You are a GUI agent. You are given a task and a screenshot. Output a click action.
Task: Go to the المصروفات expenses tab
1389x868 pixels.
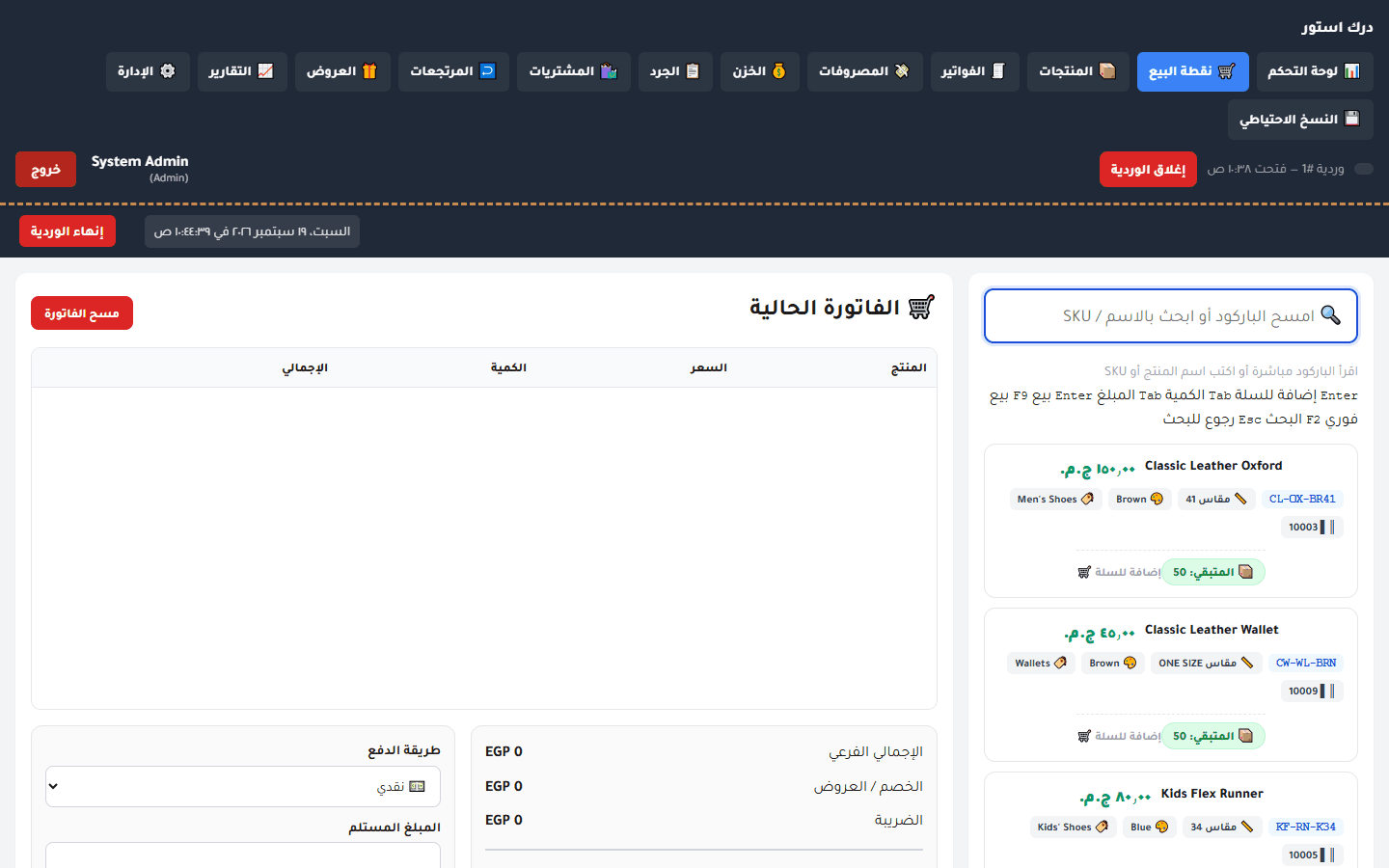(x=864, y=71)
